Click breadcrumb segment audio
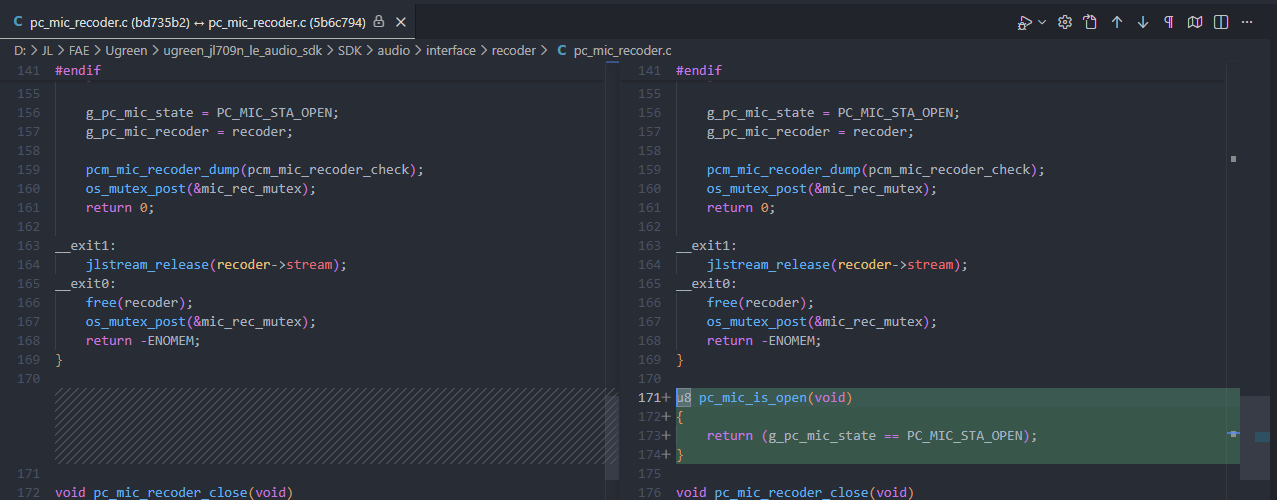Viewport: 1277px width, 500px height. click(393, 50)
